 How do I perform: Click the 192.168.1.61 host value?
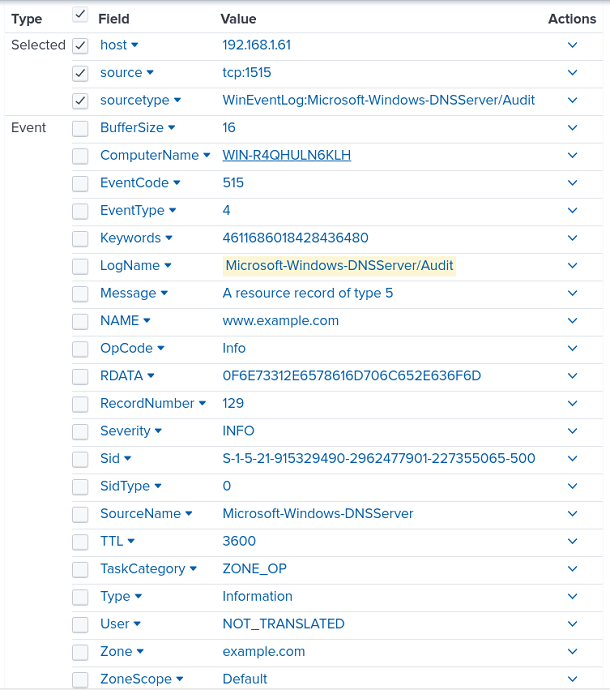pyautogui.click(x=256, y=45)
